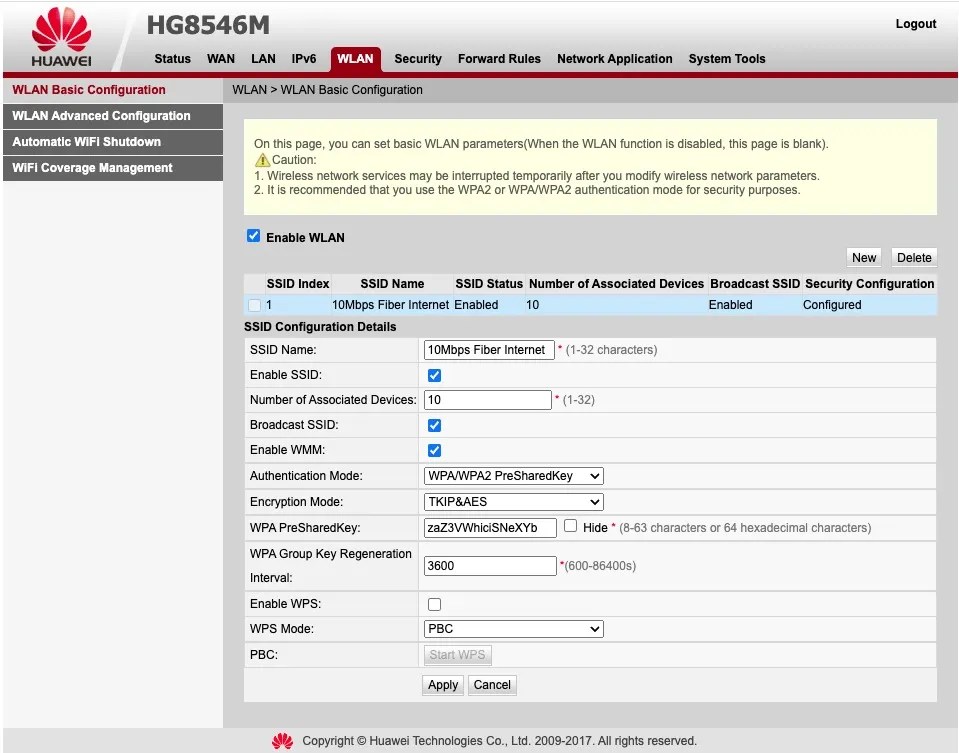Open the WPS Mode dropdown
The width and height of the screenshot is (959, 753).
point(513,629)
